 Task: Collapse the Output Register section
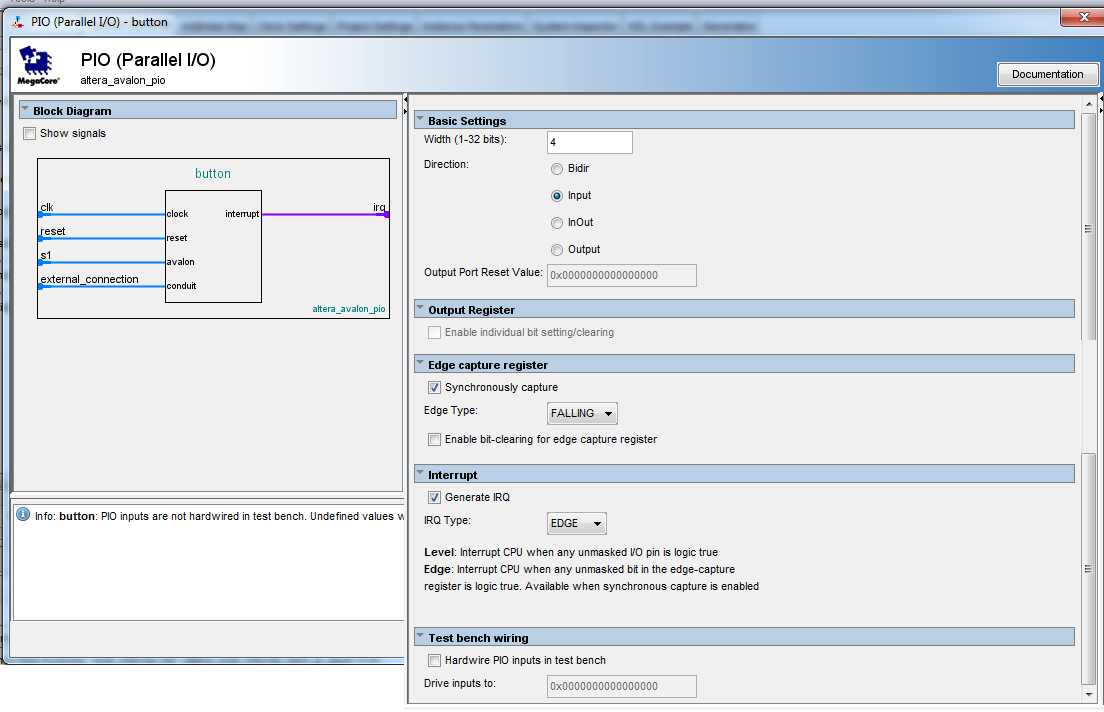(420, 308)
